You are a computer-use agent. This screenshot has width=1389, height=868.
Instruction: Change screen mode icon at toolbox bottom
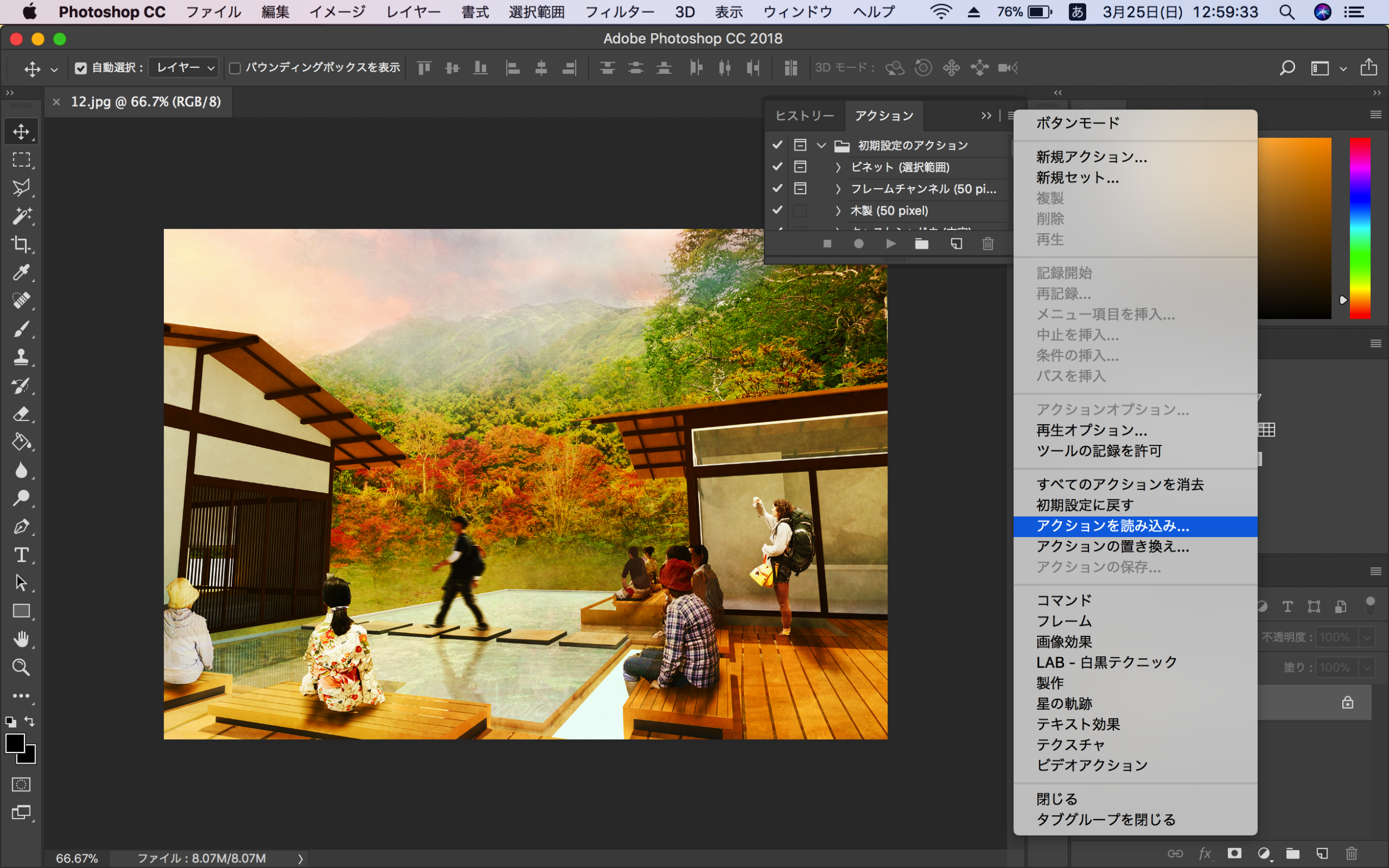pyautogui.click(x=21, y=812)
